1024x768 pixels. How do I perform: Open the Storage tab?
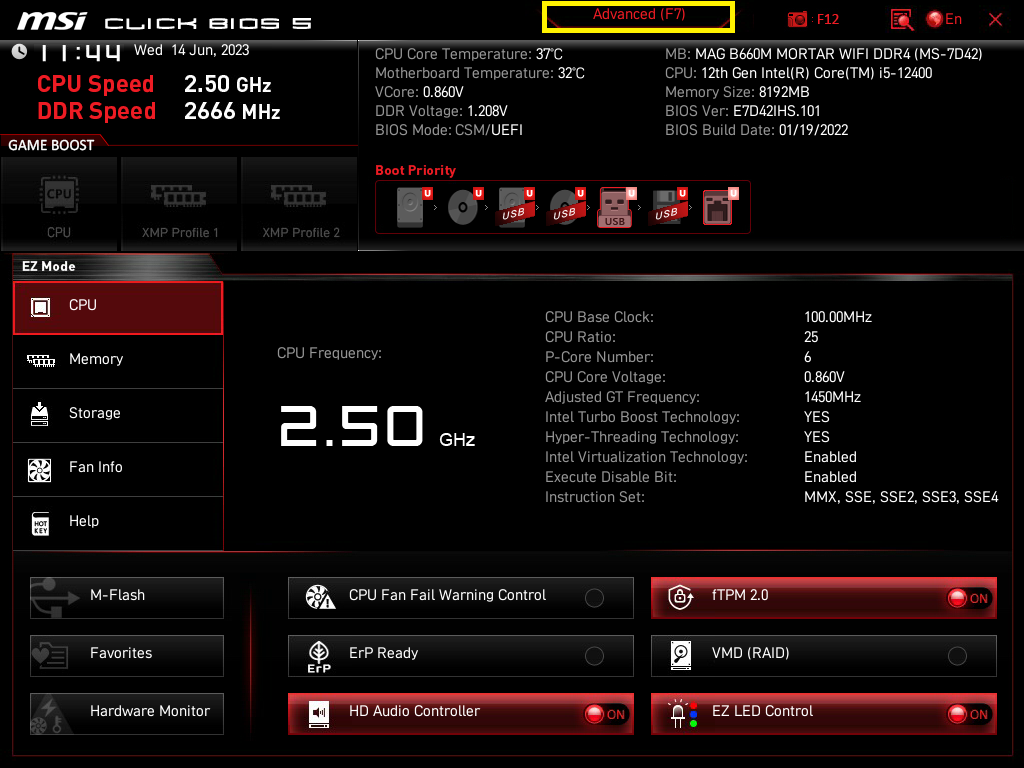pos(118,415)
